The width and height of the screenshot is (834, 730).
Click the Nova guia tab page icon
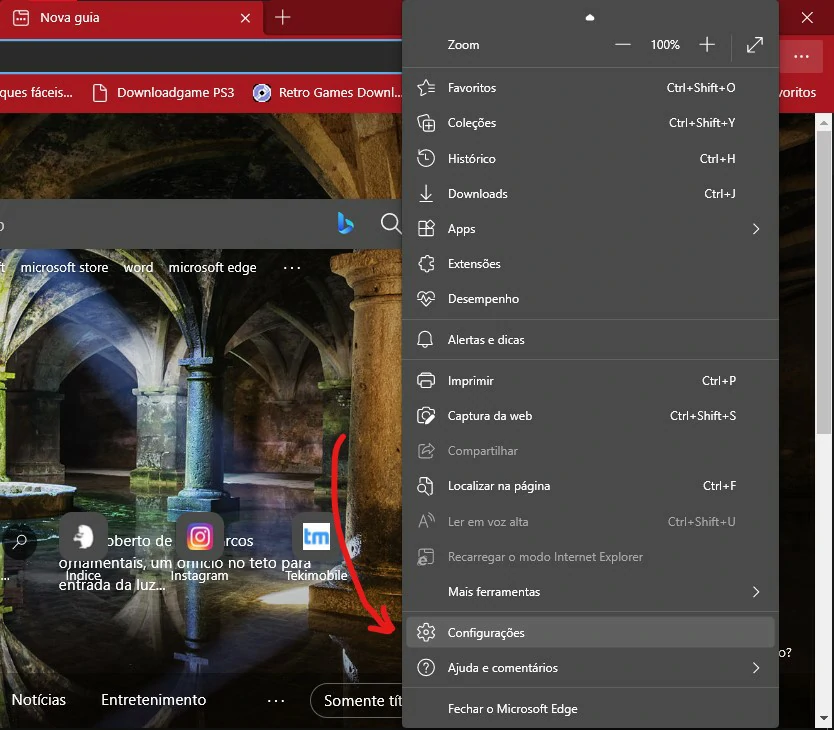pos(21,18)
